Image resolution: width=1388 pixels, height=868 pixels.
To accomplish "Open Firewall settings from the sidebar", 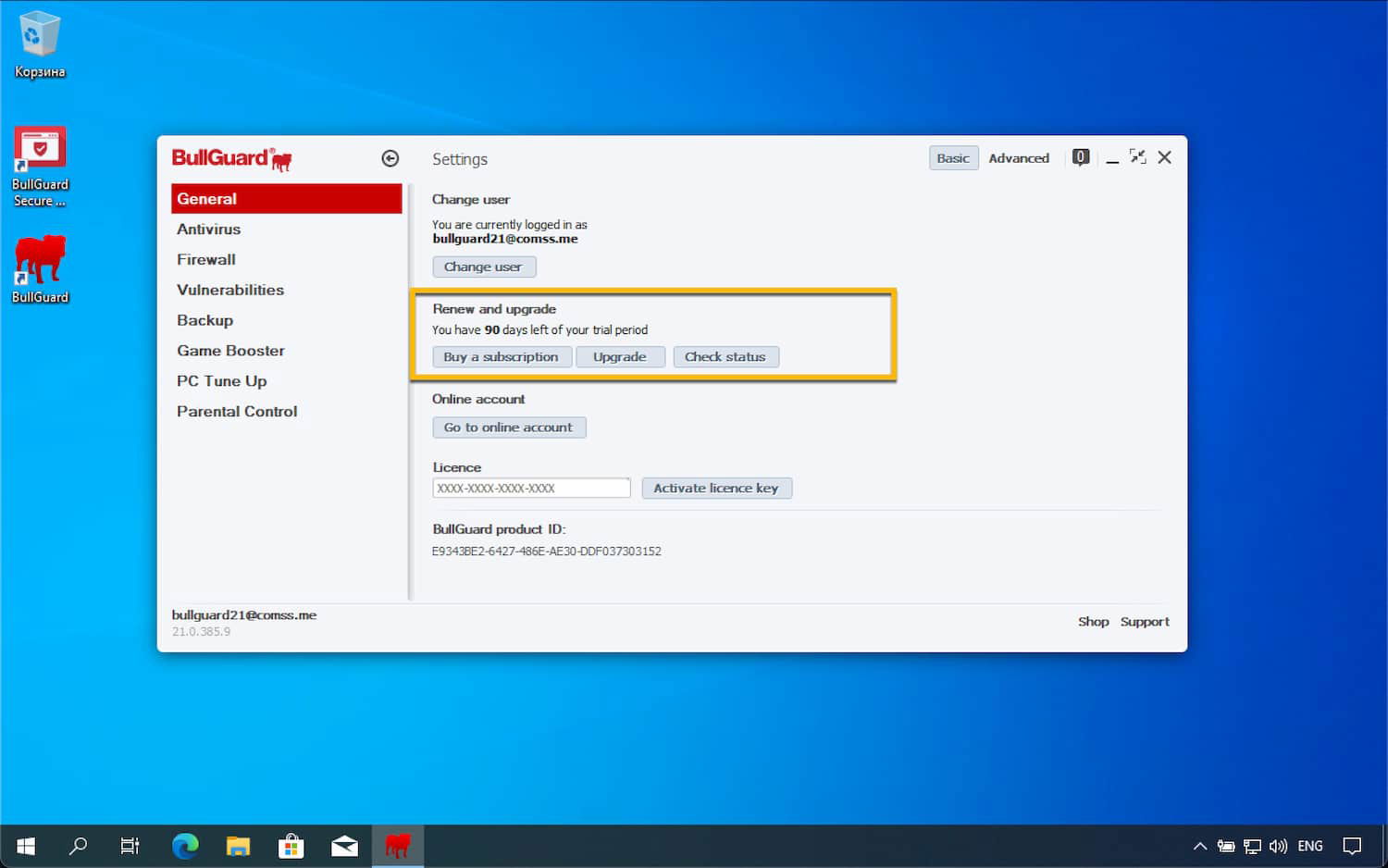I will (205, 259).
